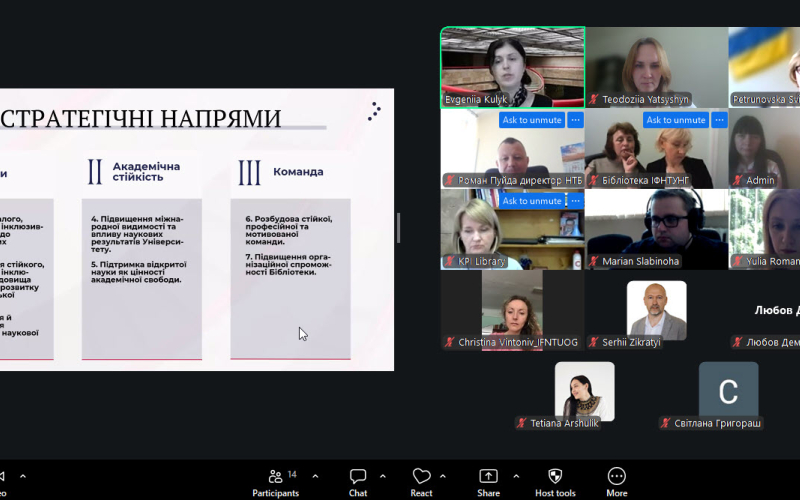
Task: Open the Participants panel
Action: pyautogui.click(x=276, y=482)
